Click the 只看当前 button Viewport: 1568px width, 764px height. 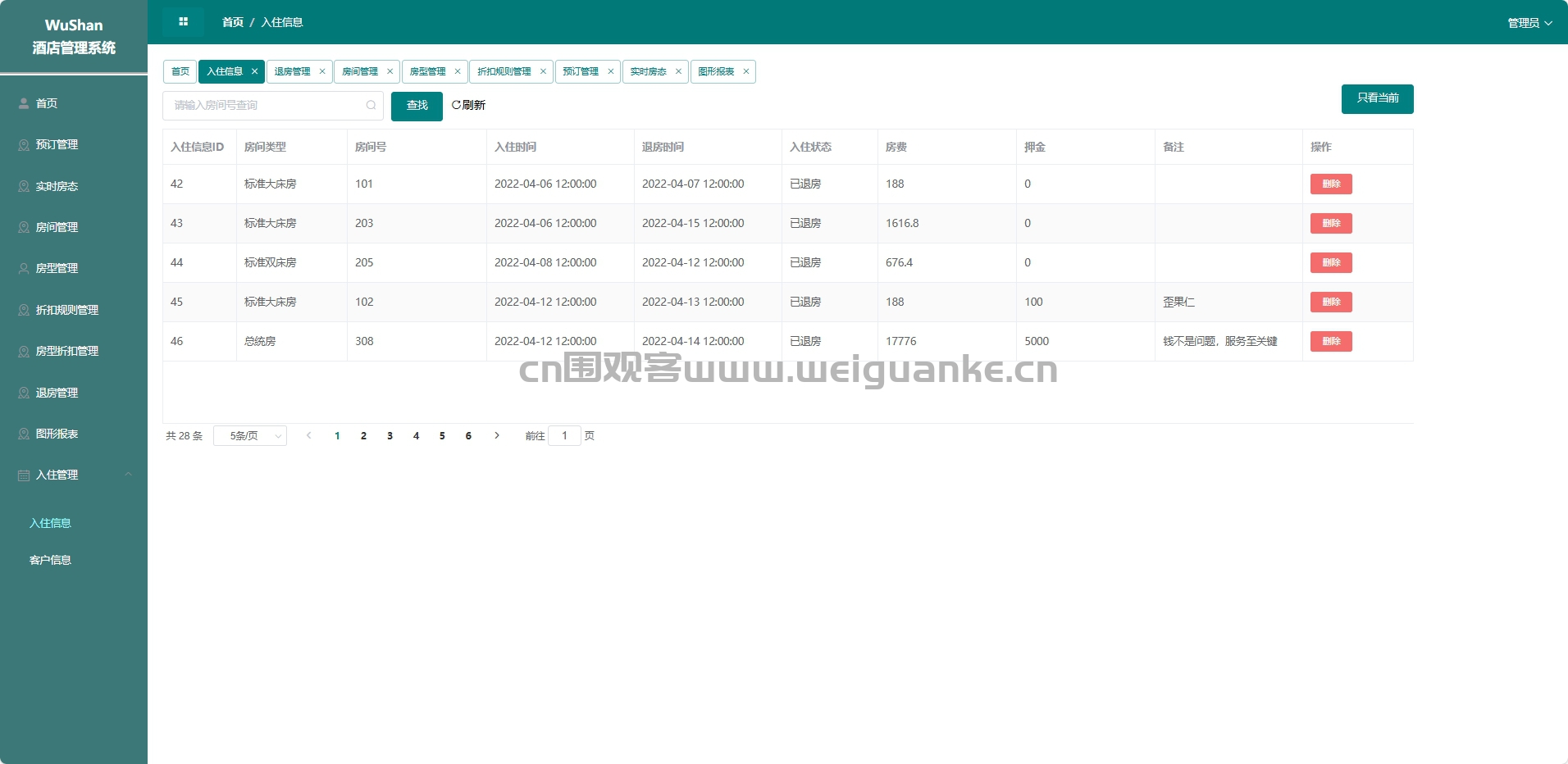coord(1378,98)
